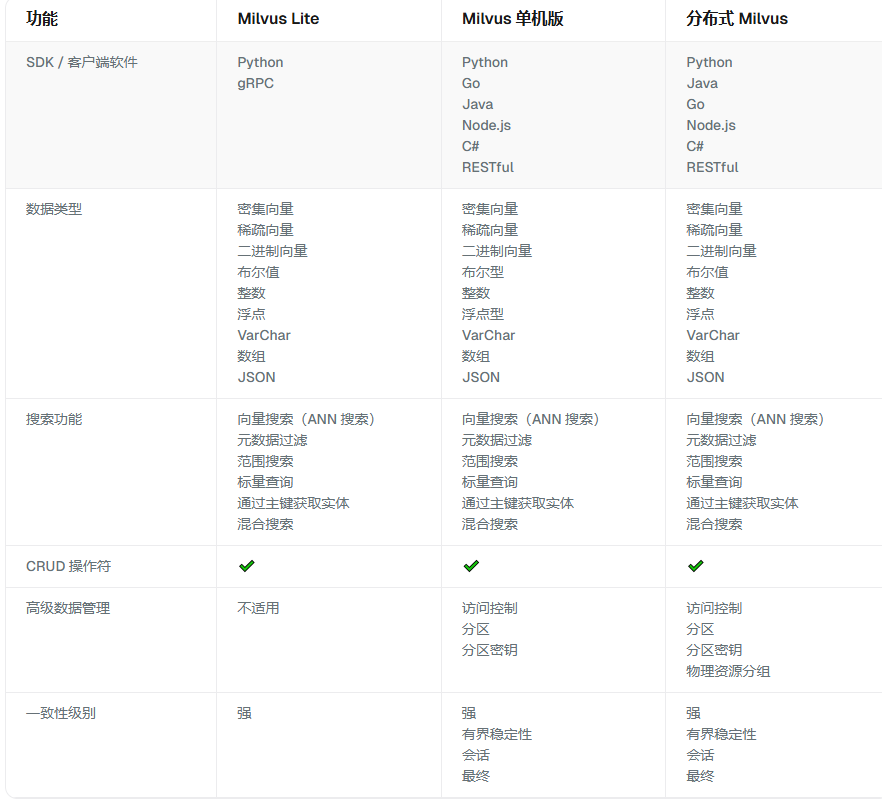Click 通过主键获取实体 in the Milvus 单机版 column
Viewport: 882px width, 802px height.
coord(518,503)
